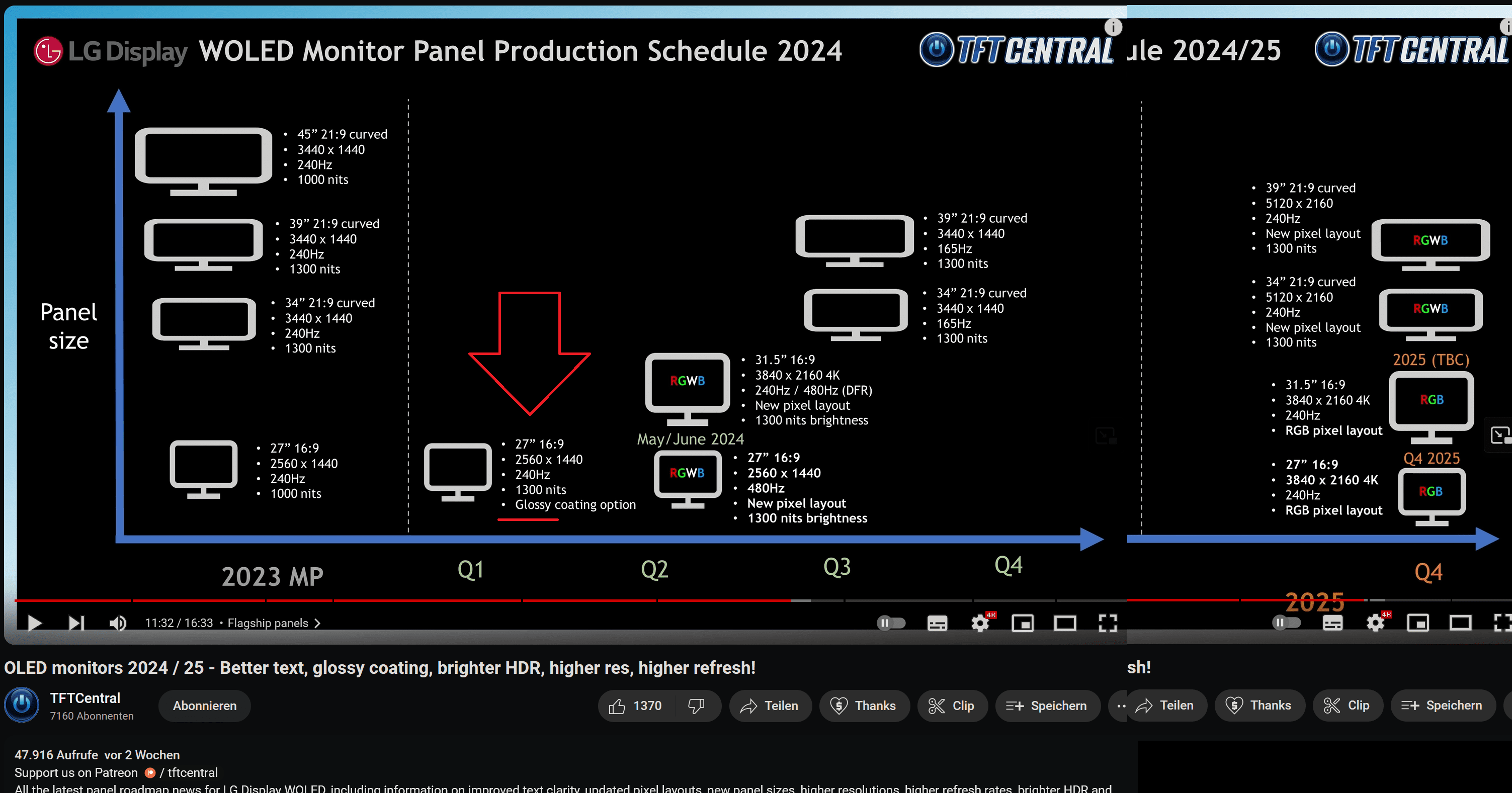The height and width of the screenshot is (793, 1512).
Task: Click Clip in the left window
Action: click(x=952, y=706)
